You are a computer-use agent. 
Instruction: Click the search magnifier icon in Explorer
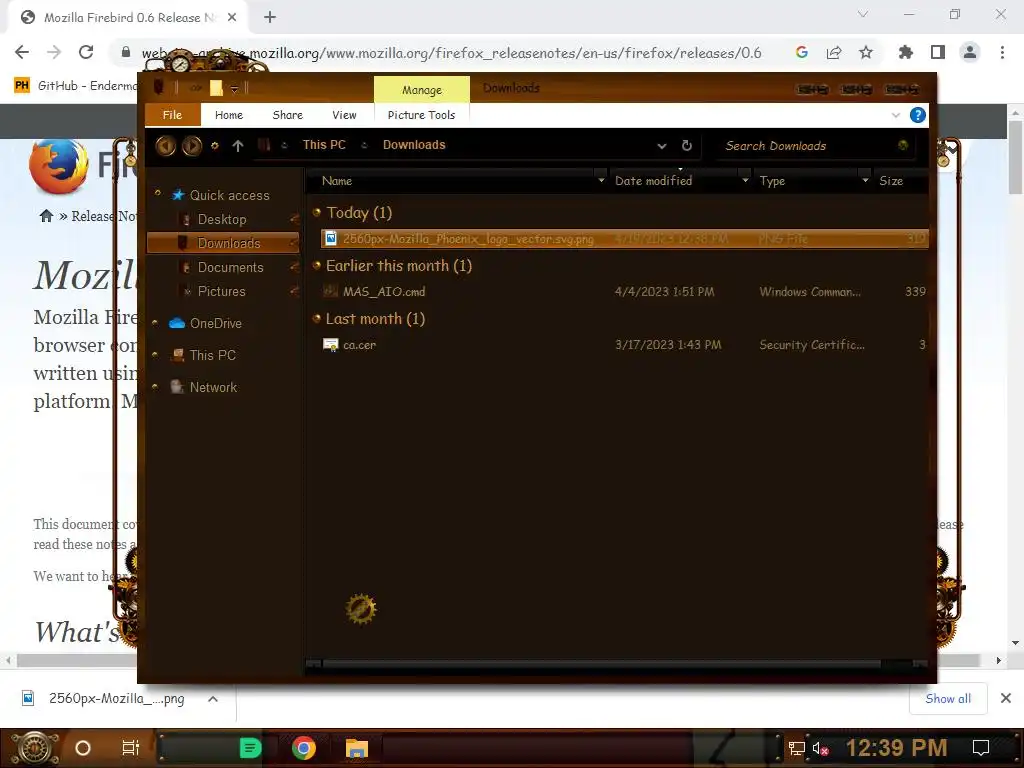pyautogui.click(x=903, y=145)
